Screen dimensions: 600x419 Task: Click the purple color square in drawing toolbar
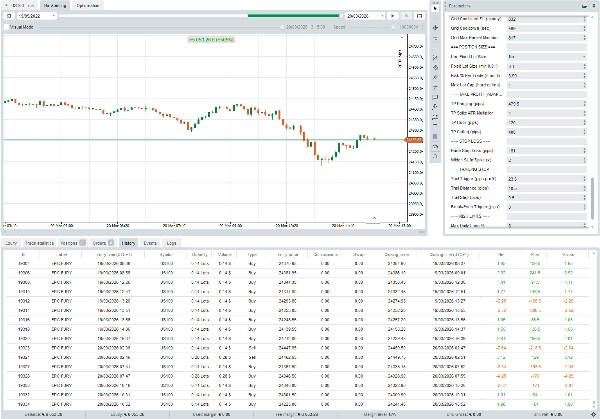[x=433, y=136]
